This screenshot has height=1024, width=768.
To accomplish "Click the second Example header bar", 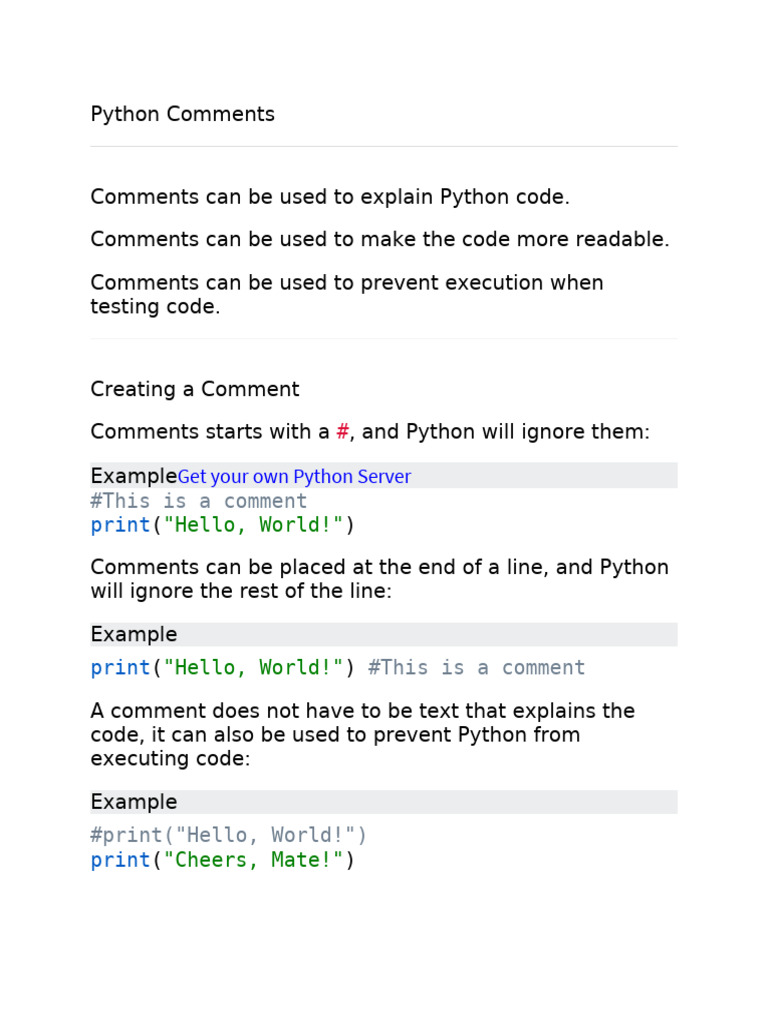I will [383, 634].
